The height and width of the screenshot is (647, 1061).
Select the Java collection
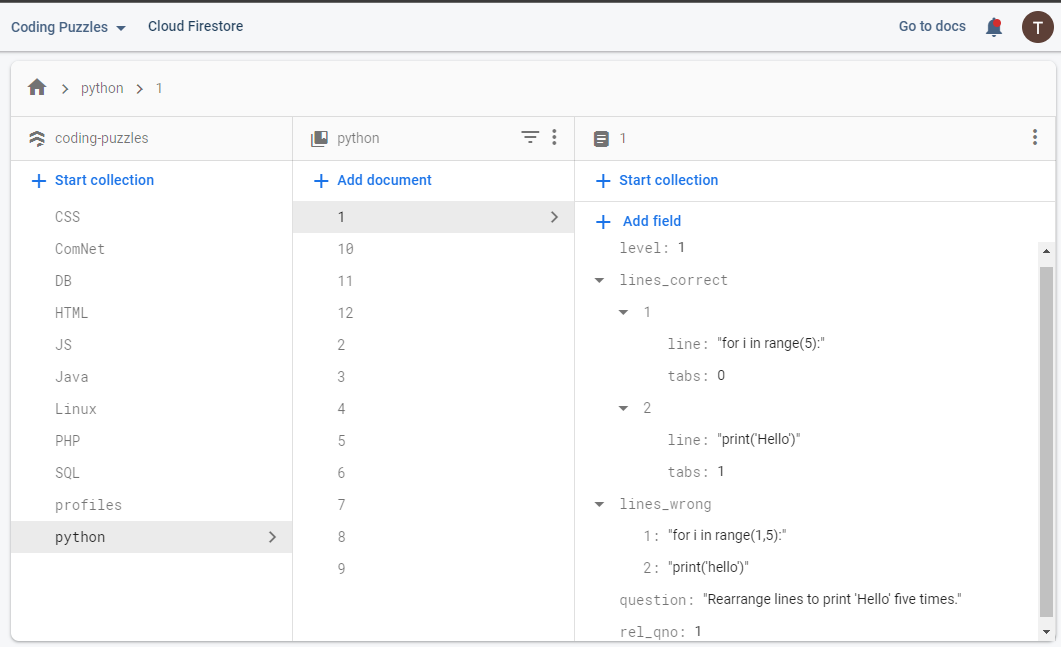(x=72, y=377)
